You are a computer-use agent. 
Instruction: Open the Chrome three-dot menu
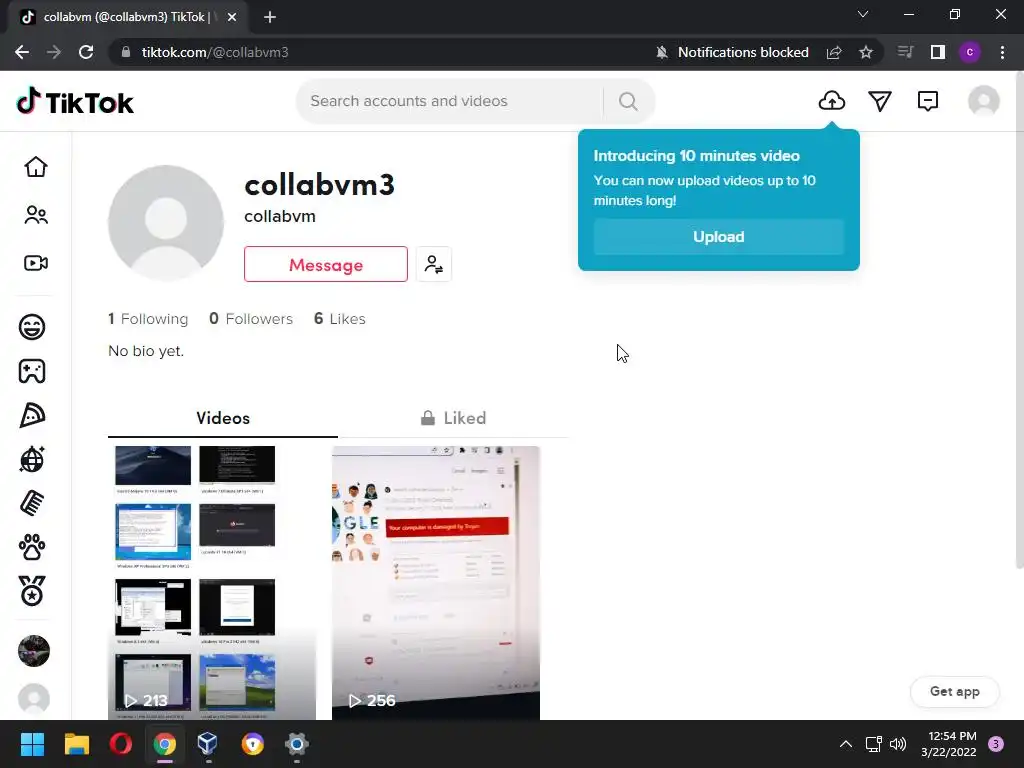[x=1002, y=52]
